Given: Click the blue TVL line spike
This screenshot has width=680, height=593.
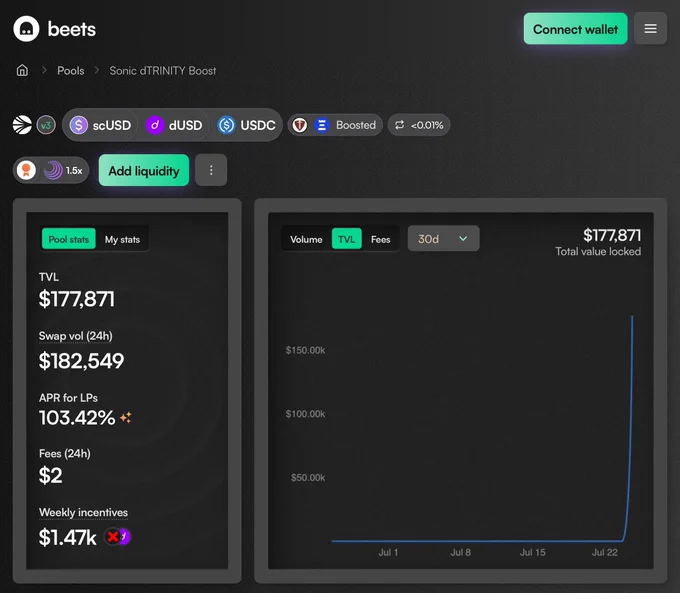Looking at the screenshot, I should click(x=630, y=427).
